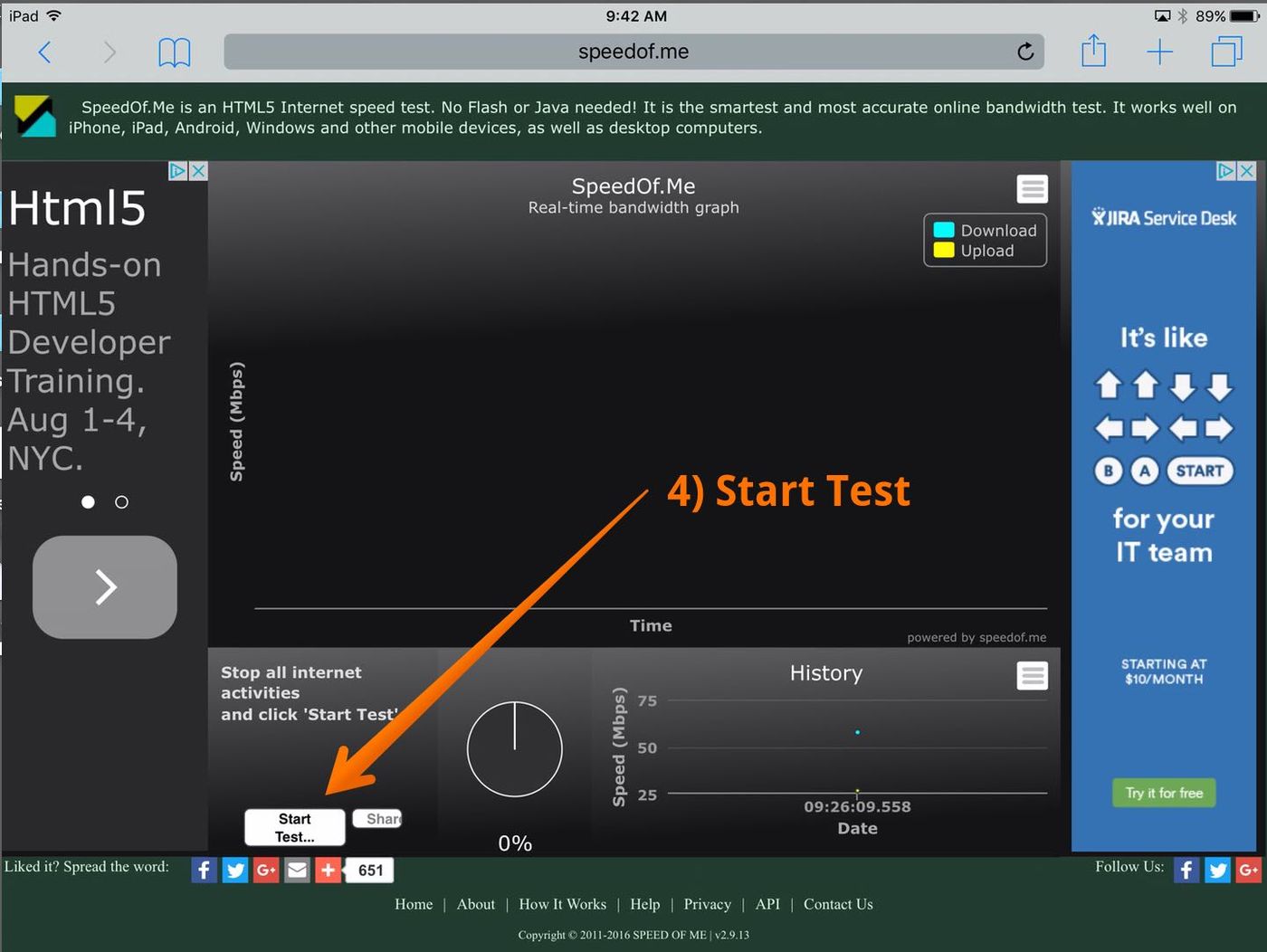Open the Help footer link
1267x952 pixels.
click(645, 904)
